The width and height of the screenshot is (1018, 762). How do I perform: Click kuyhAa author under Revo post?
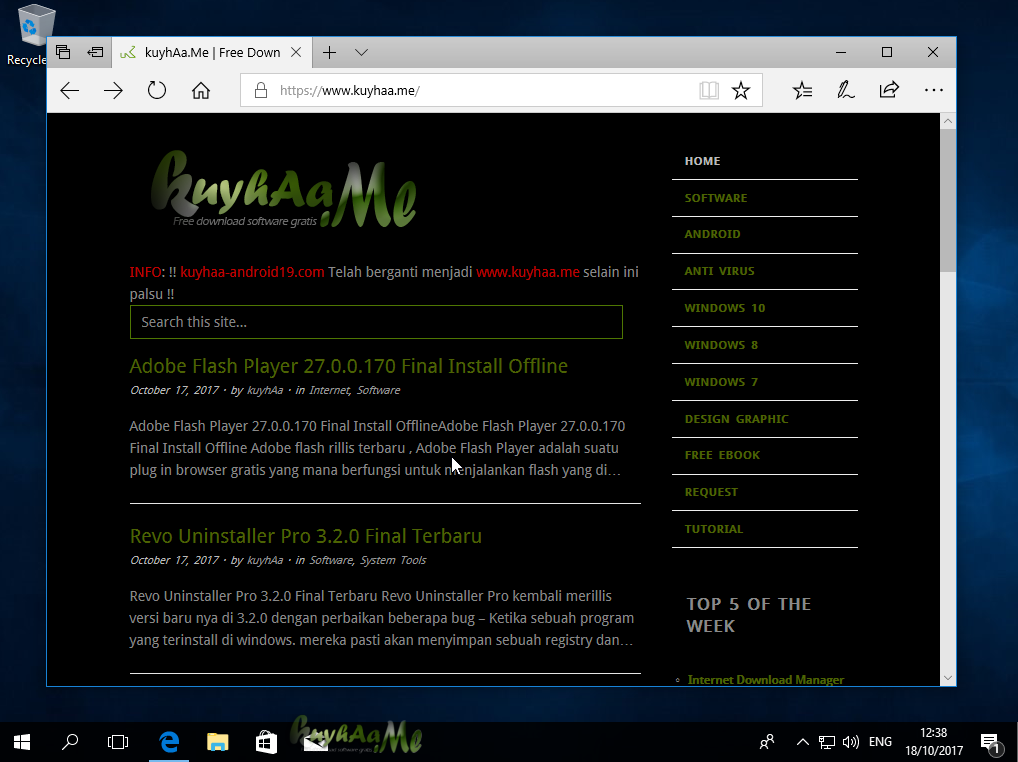pyautogui.click(x=265, y=560)
